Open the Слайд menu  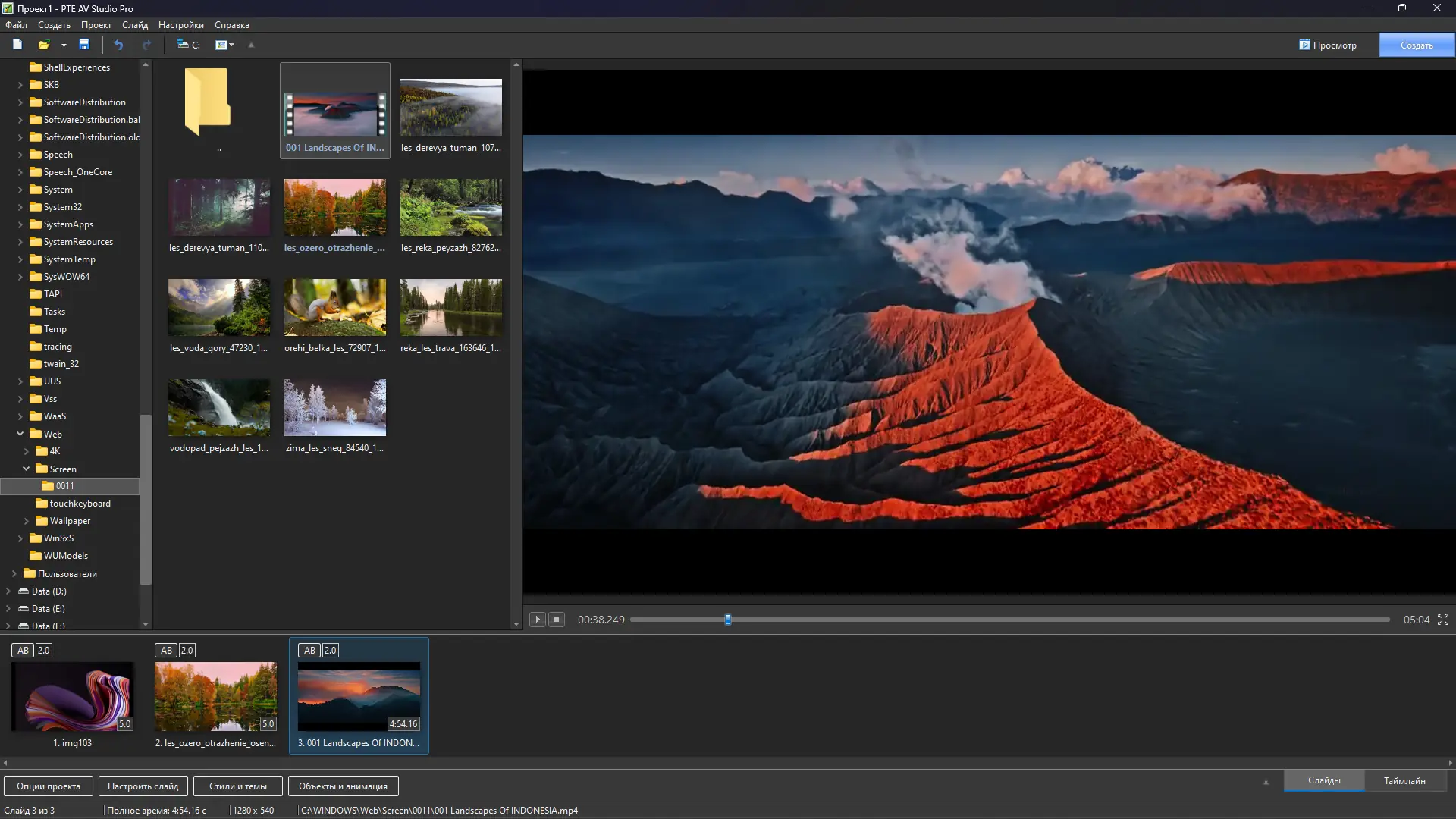click(x=135, y=25)
